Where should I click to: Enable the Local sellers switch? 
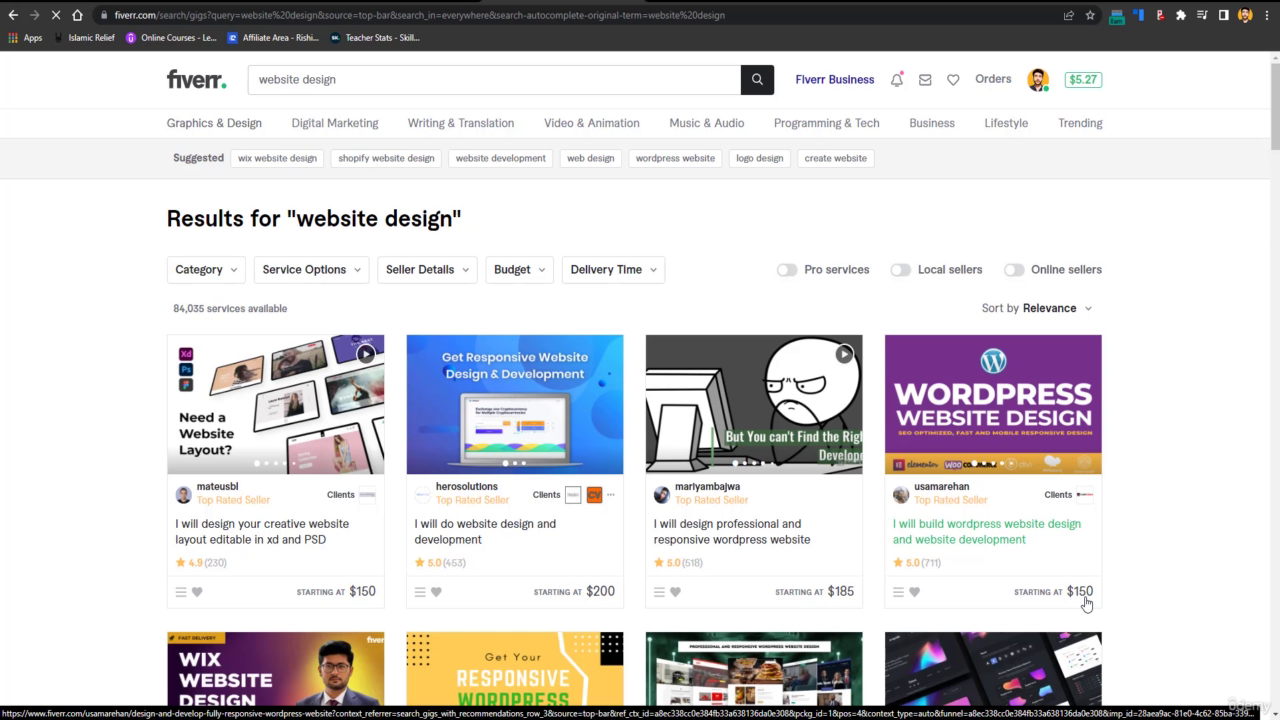[x=901, y=270]
